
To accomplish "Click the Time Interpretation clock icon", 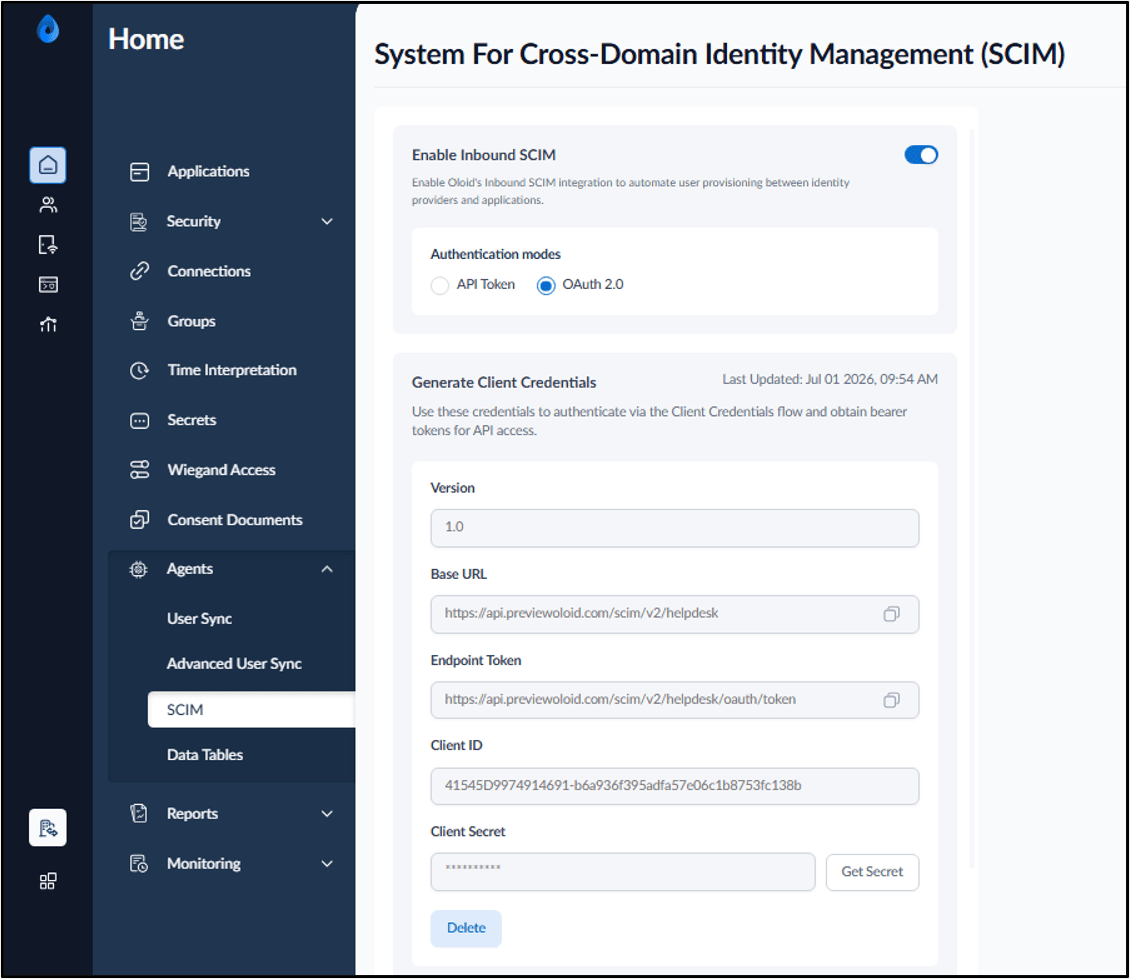I will pyautogui.click(x=139, y=371).
